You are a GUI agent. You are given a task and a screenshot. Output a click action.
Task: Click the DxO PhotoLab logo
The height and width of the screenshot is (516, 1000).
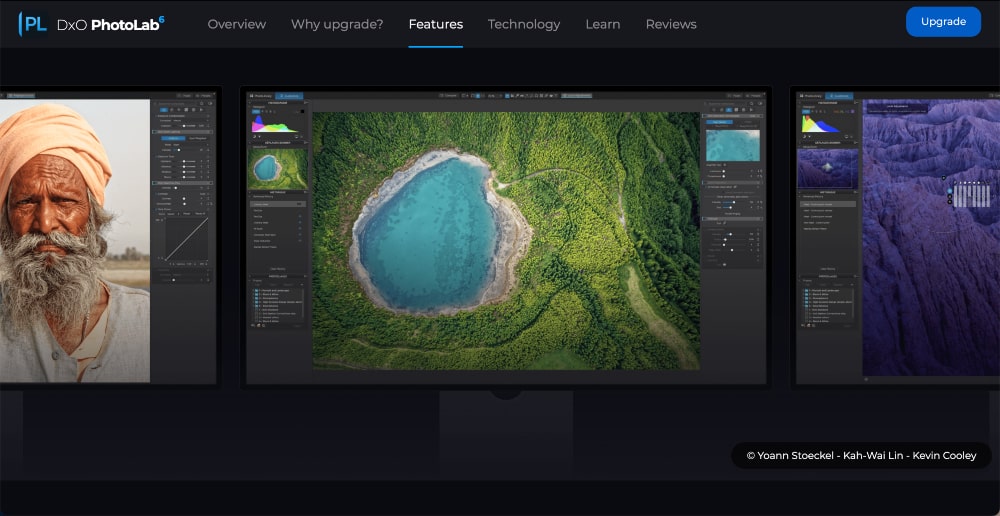pyautogui.click(x=92, y=23)
